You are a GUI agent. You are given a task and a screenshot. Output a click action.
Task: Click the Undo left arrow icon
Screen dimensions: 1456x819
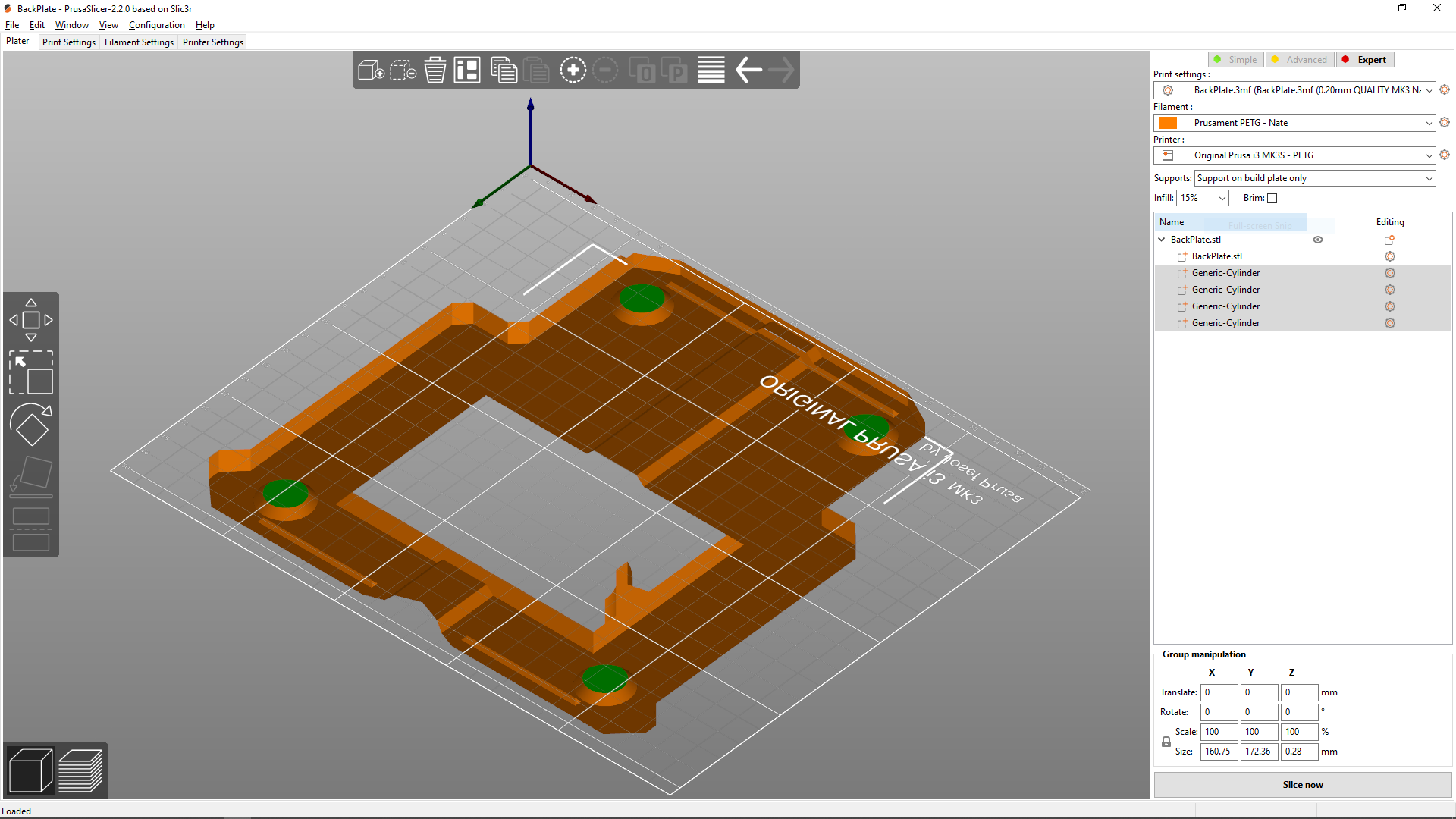(x=749, y=71)
